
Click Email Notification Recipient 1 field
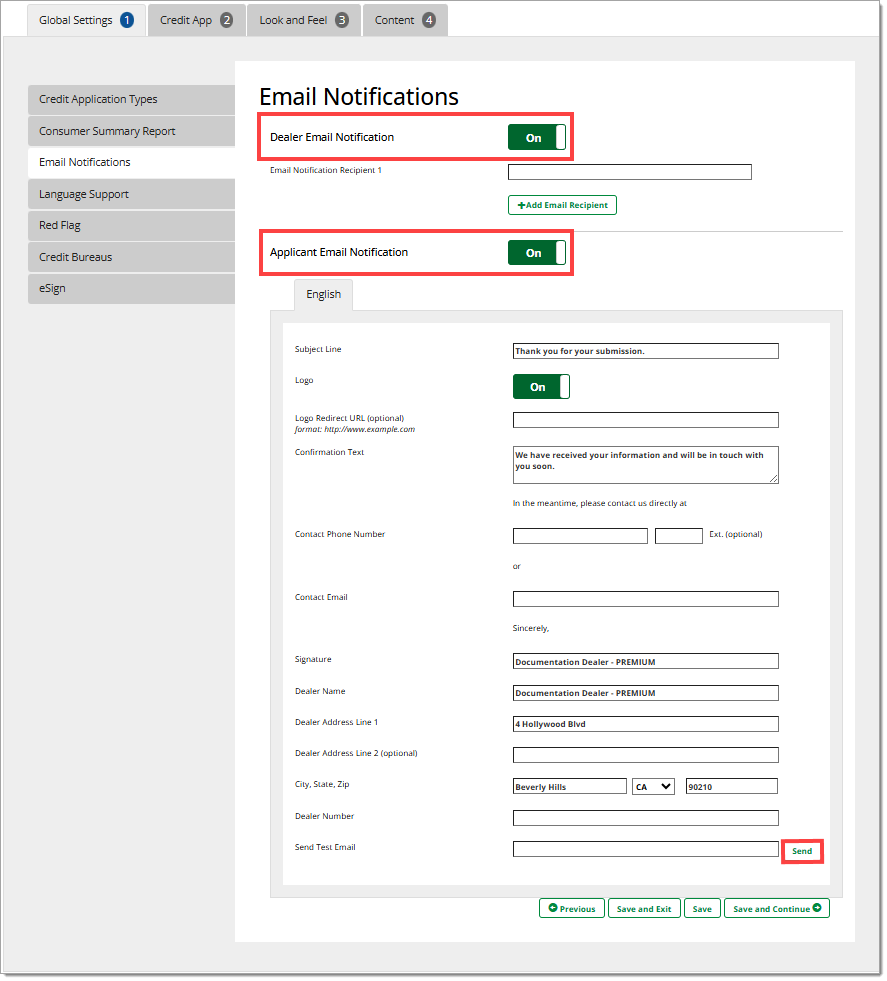[629, 172]
